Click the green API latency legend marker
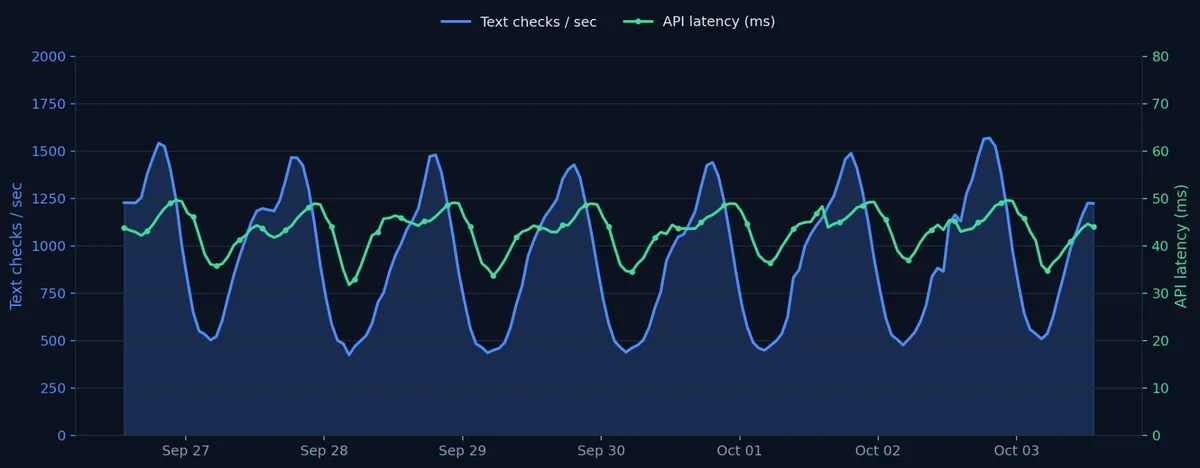 point(638,21)
